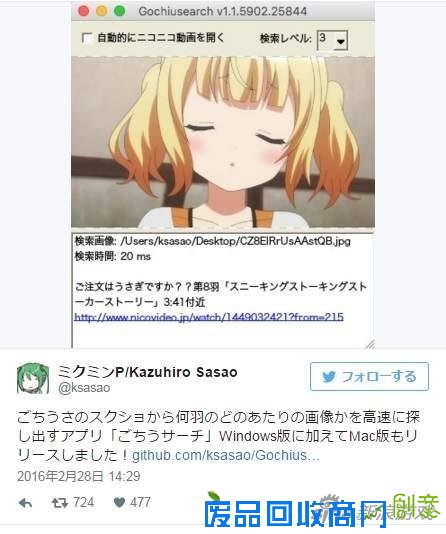Click the Twitter follow button
This screenshot has width=446, height=534.
click(x=369, y=376)
